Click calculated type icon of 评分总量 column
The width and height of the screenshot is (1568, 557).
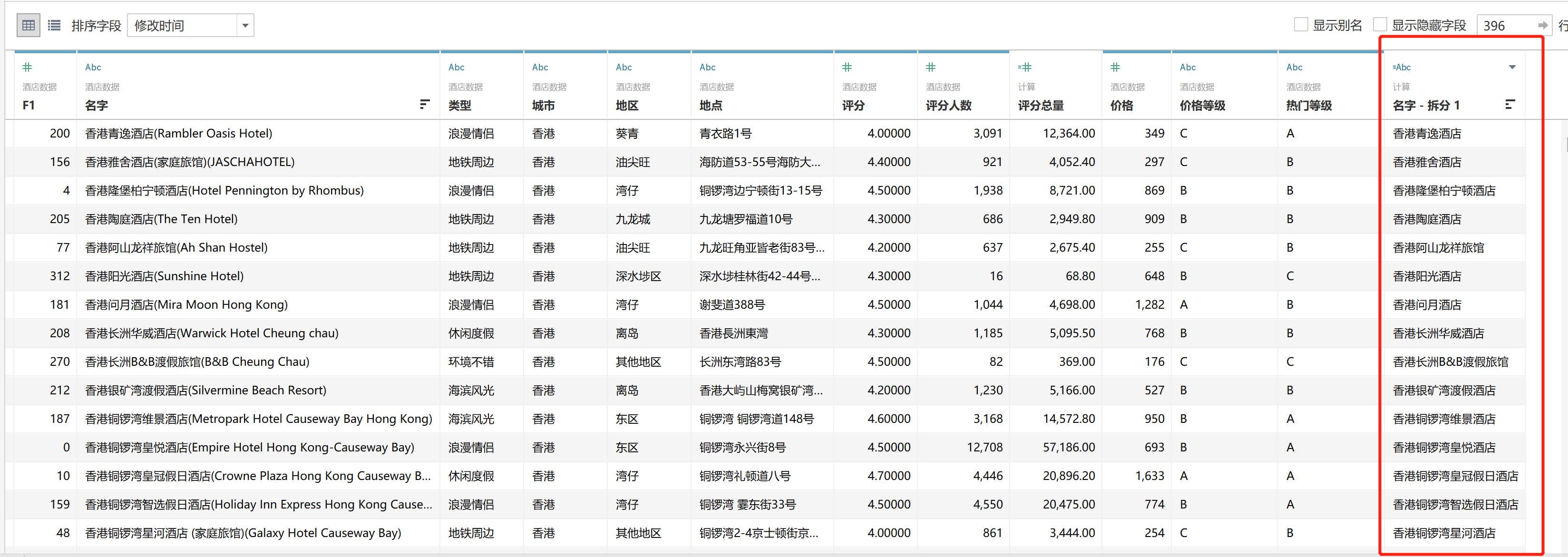pos(1024,67)
